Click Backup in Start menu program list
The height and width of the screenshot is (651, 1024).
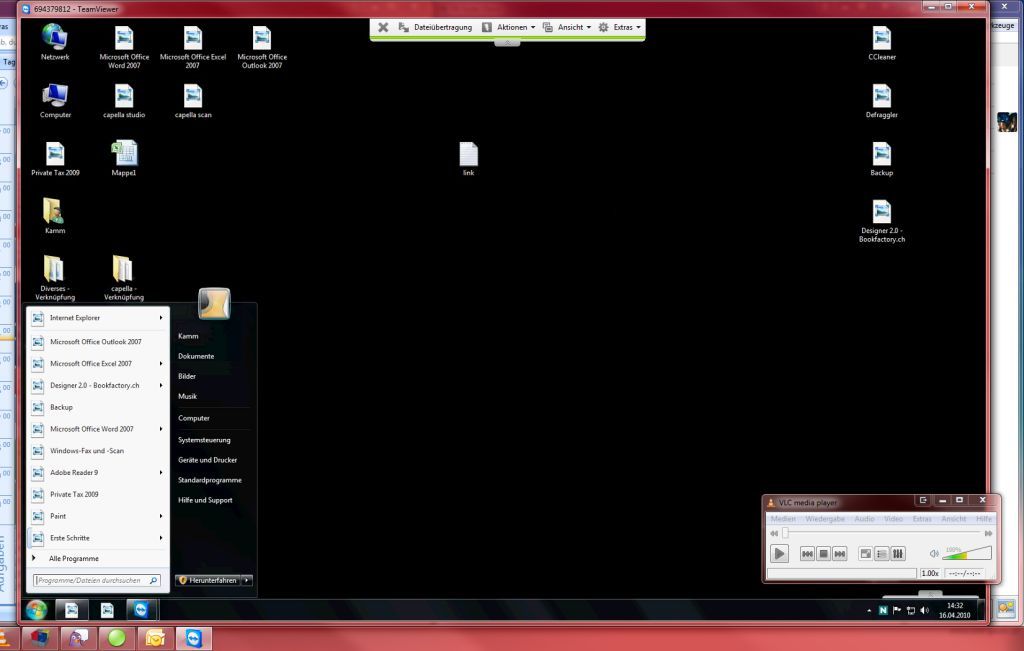click(98, 407)
